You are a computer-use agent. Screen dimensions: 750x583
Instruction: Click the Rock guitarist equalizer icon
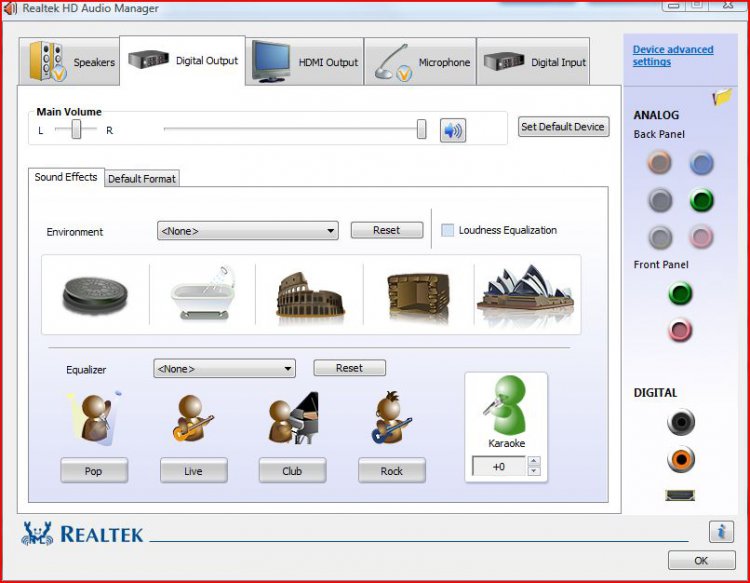coord(391,417)
